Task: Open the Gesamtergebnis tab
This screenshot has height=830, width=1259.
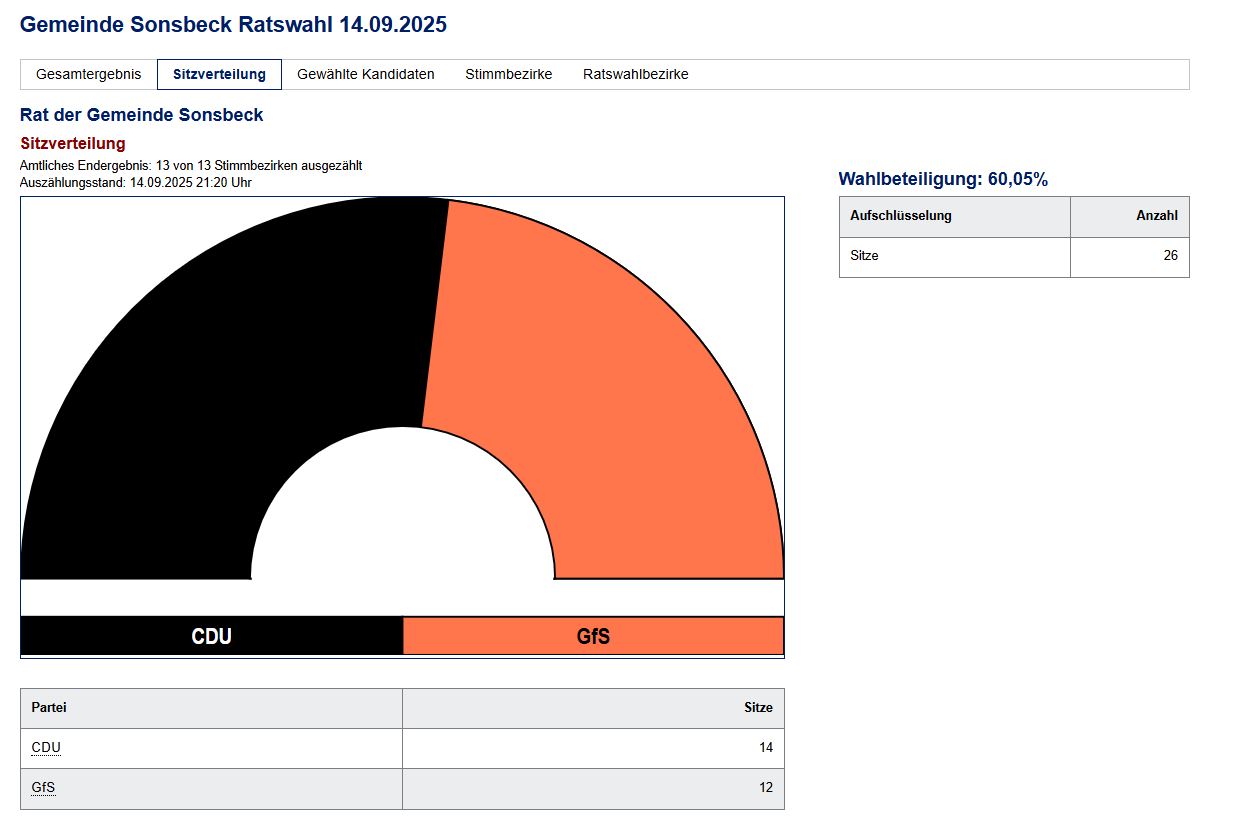Action: [x=89, y=74]
